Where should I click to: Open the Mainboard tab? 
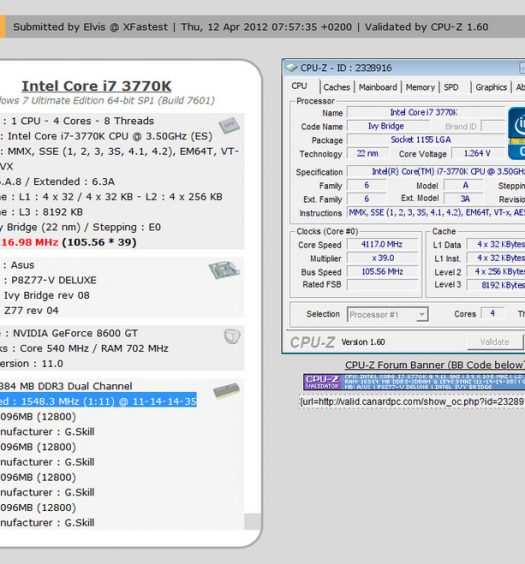pos(378,87)
